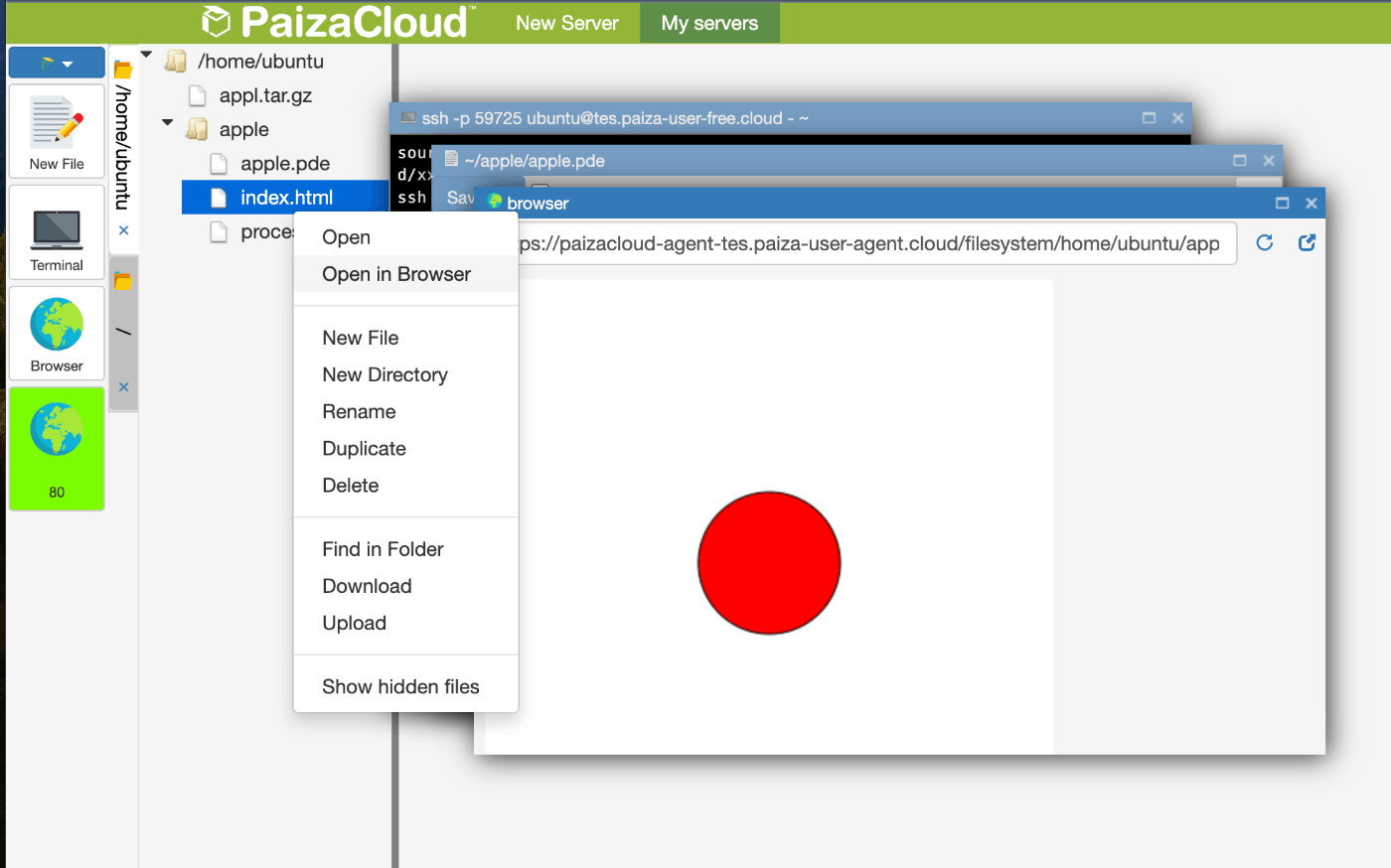The height and width of the screenshot is (868, 1391).
Task: Click New Server in the top bar
Action: coord(566,22)
